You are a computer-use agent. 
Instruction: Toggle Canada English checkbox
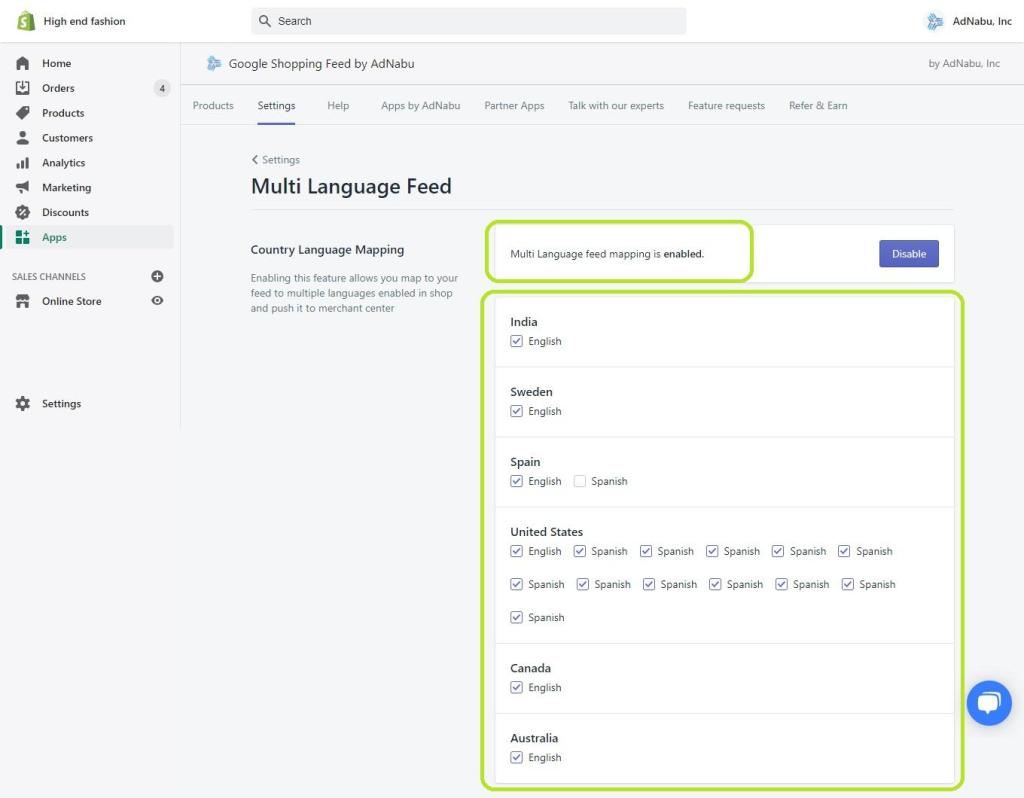(517, 687)
